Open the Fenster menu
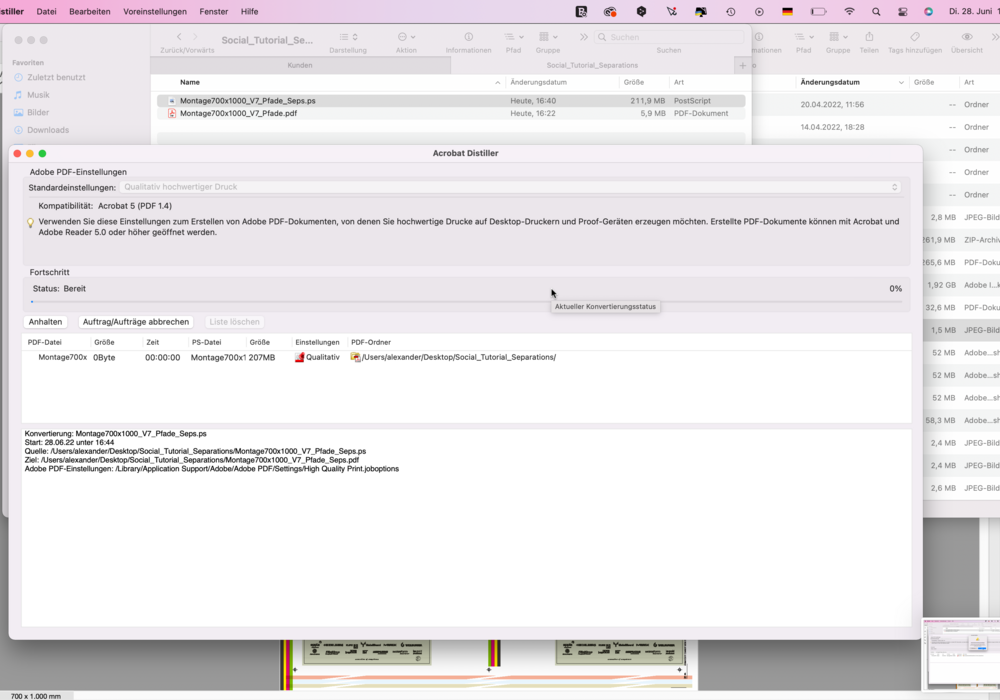 point(214,11)
